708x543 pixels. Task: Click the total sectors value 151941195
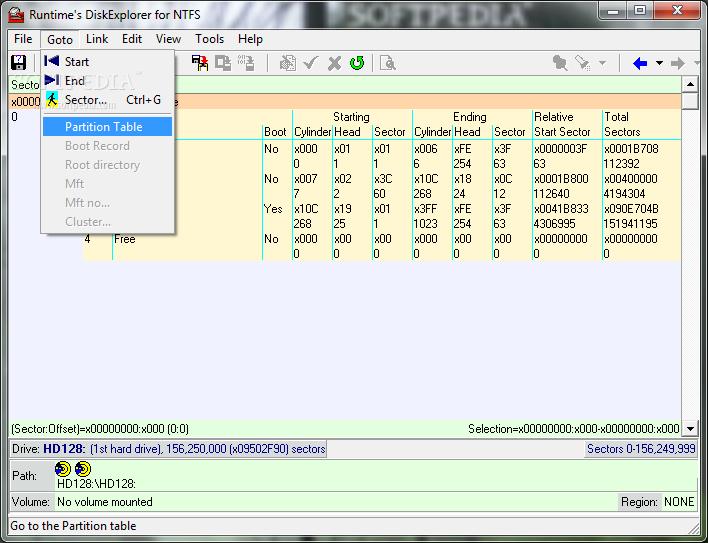coord(630,224)
